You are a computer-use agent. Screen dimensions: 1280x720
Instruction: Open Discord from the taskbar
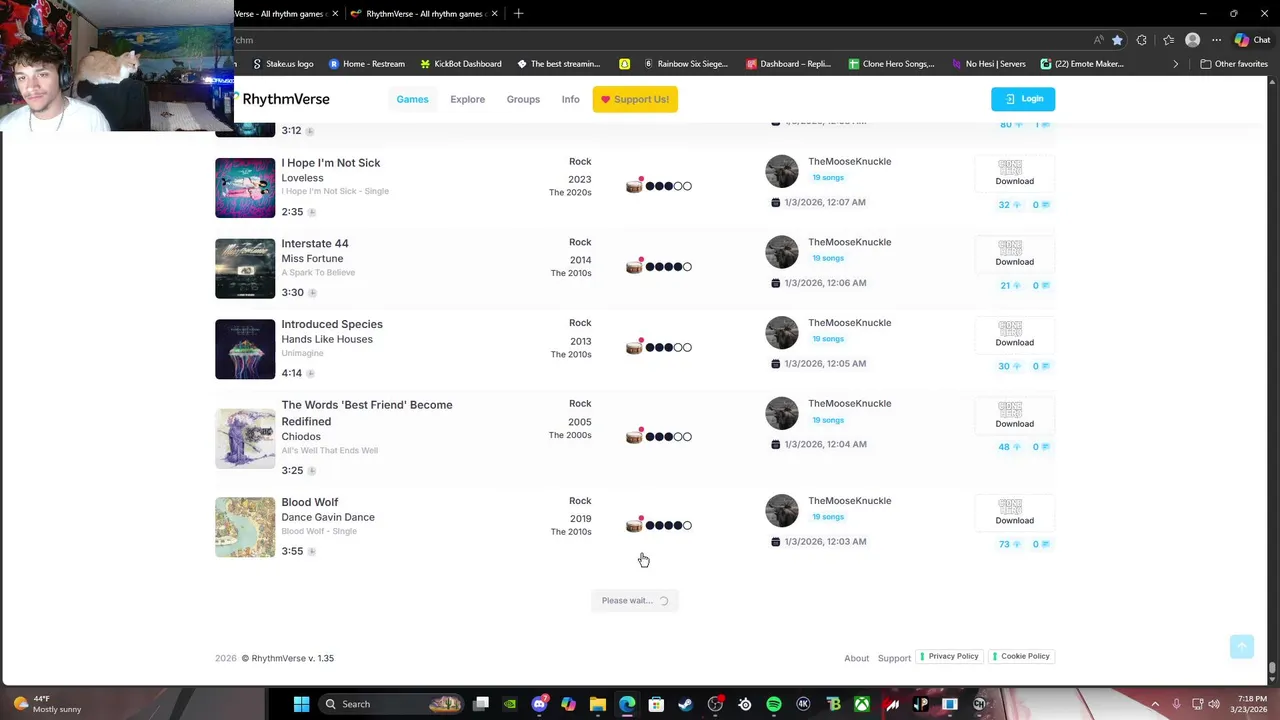click(539, 704)
